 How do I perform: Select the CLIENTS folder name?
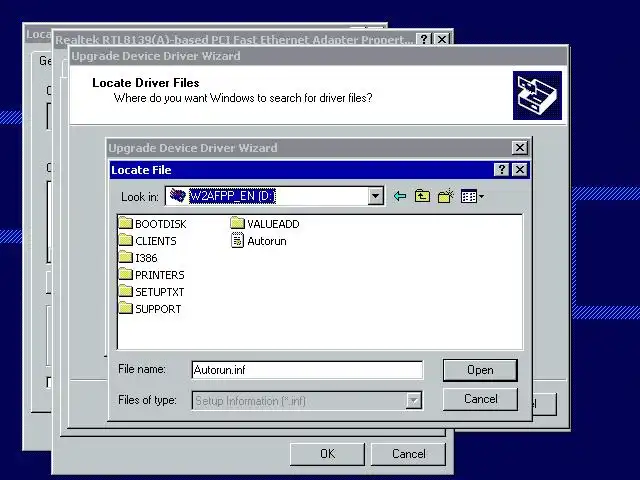156,241
